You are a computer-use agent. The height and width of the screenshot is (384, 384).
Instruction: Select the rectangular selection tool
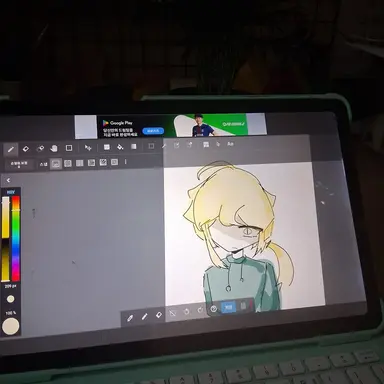(x=151, y=146)
